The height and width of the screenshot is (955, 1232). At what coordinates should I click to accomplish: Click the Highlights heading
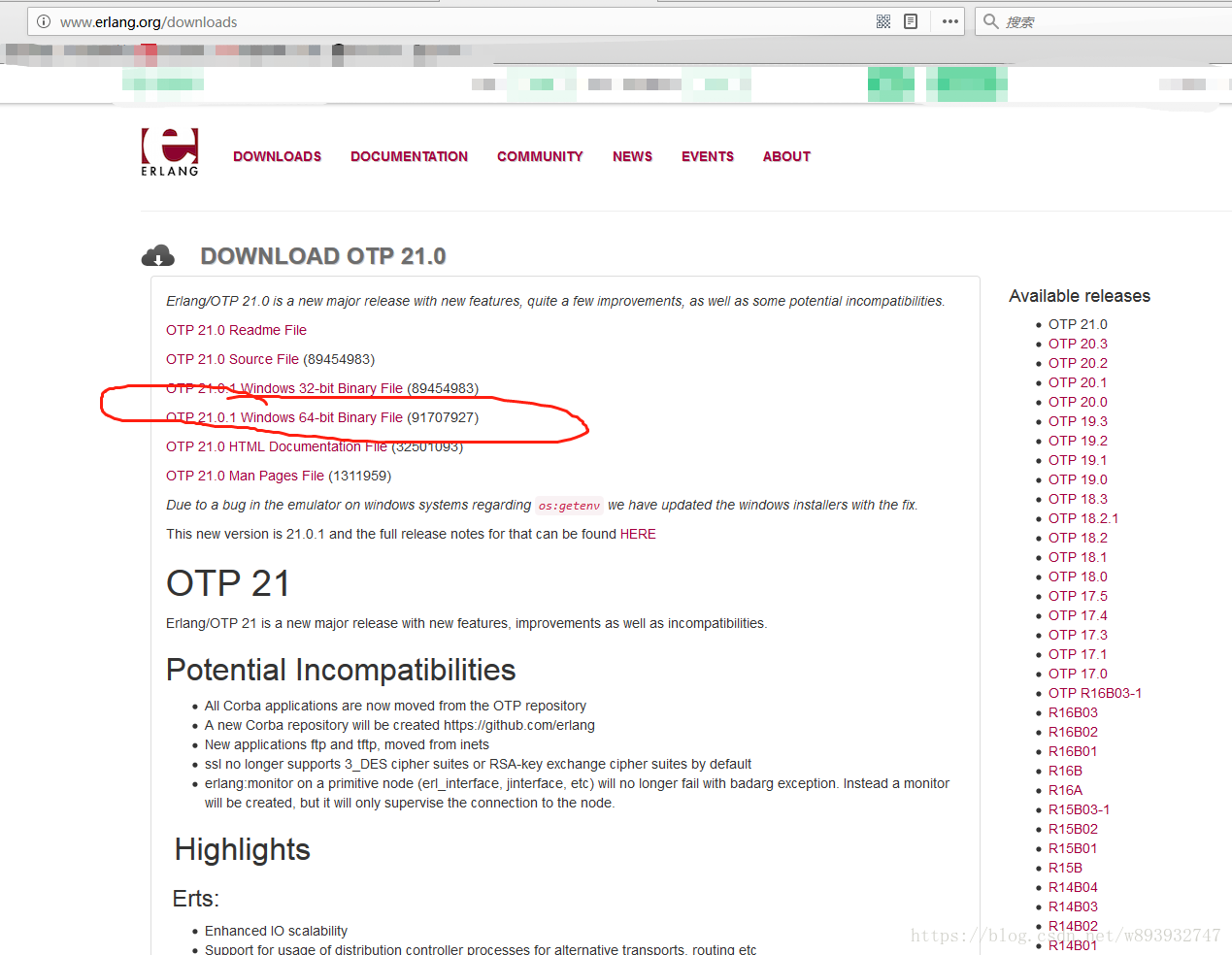pyautogui.click(x=243, y=849)
